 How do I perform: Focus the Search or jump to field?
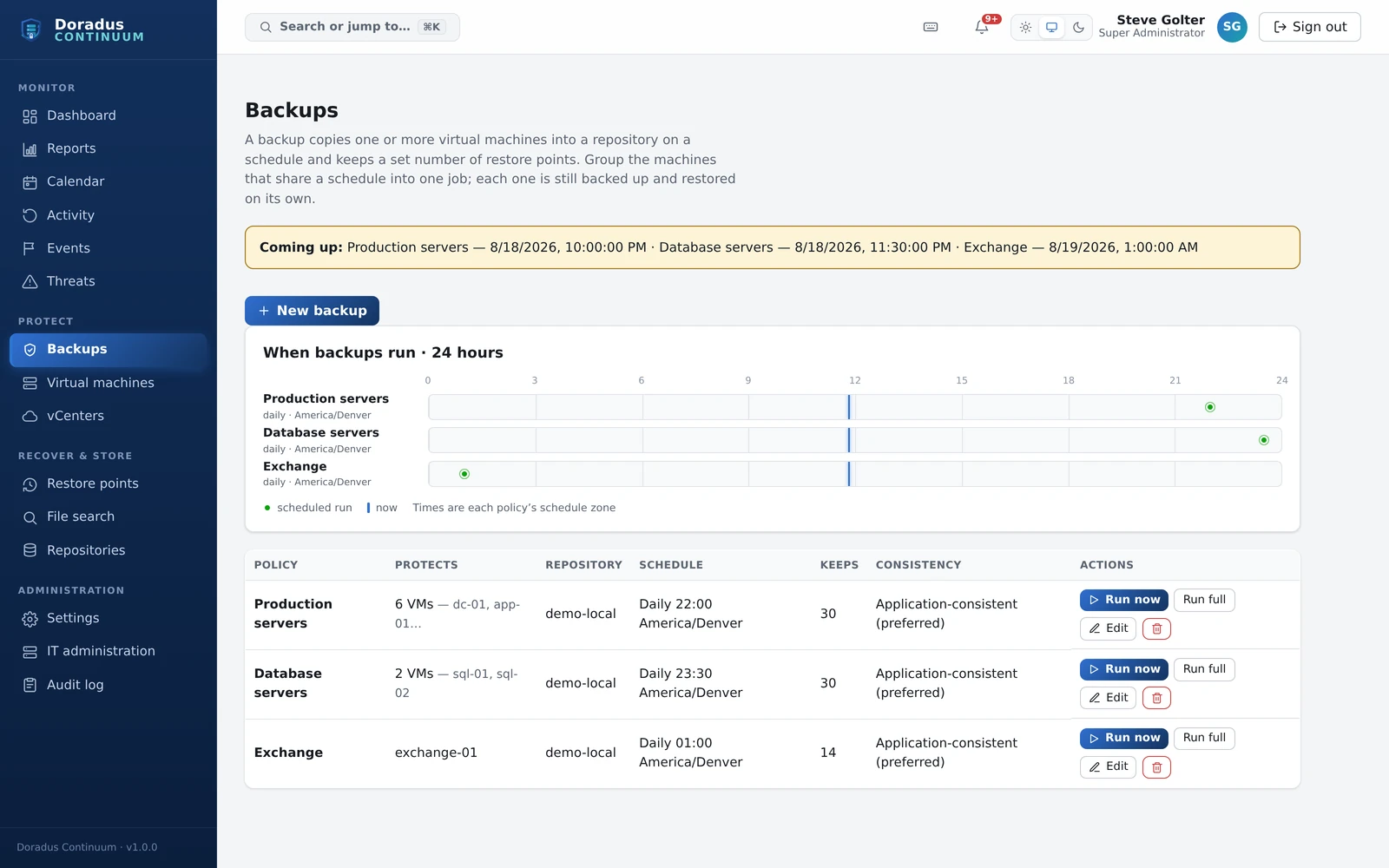[352, 27]
